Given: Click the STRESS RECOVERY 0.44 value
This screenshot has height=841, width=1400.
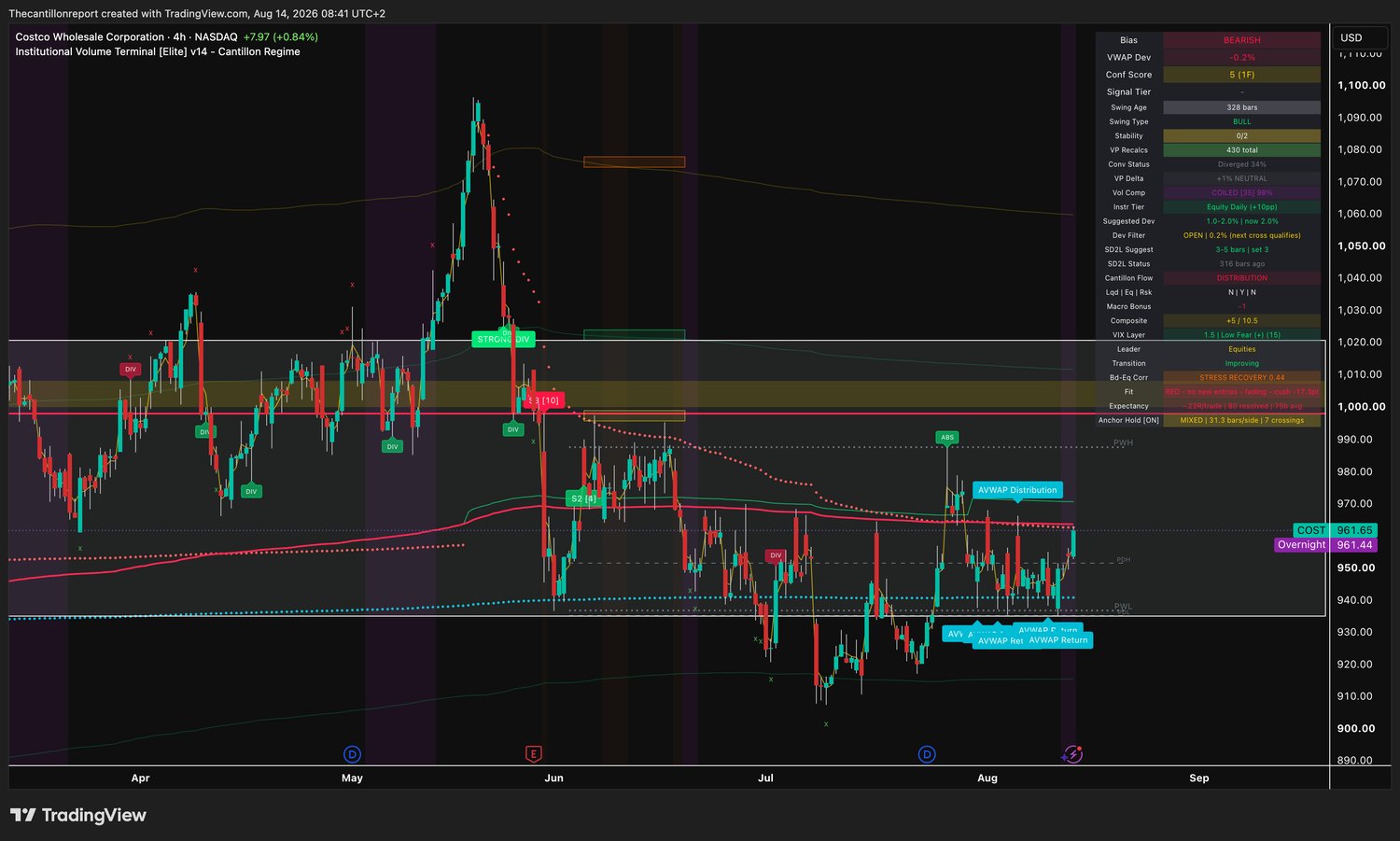Looking at the screenshot, I should [x=1241, y=378].
